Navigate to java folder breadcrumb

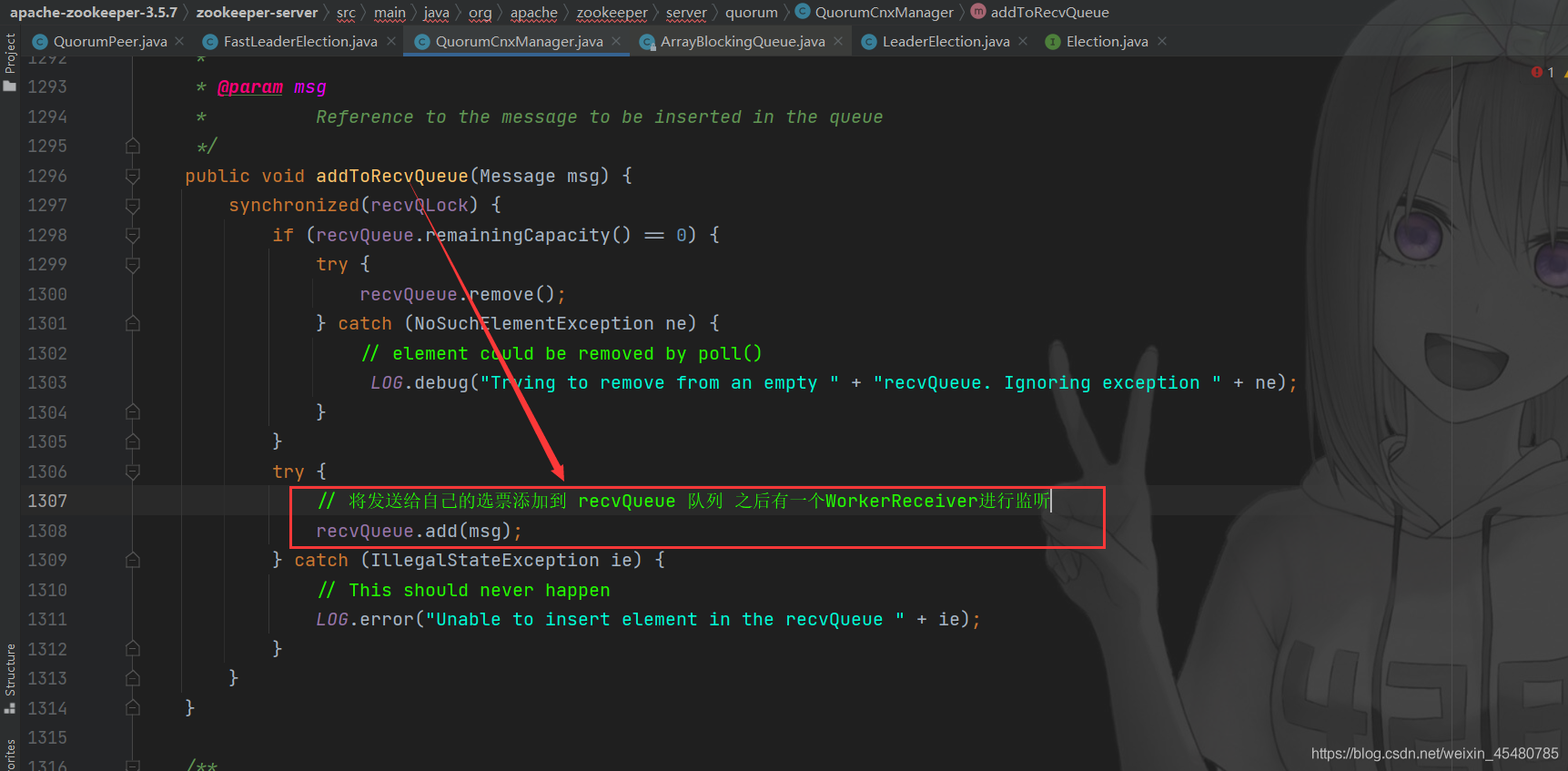[x=436, y=13]
